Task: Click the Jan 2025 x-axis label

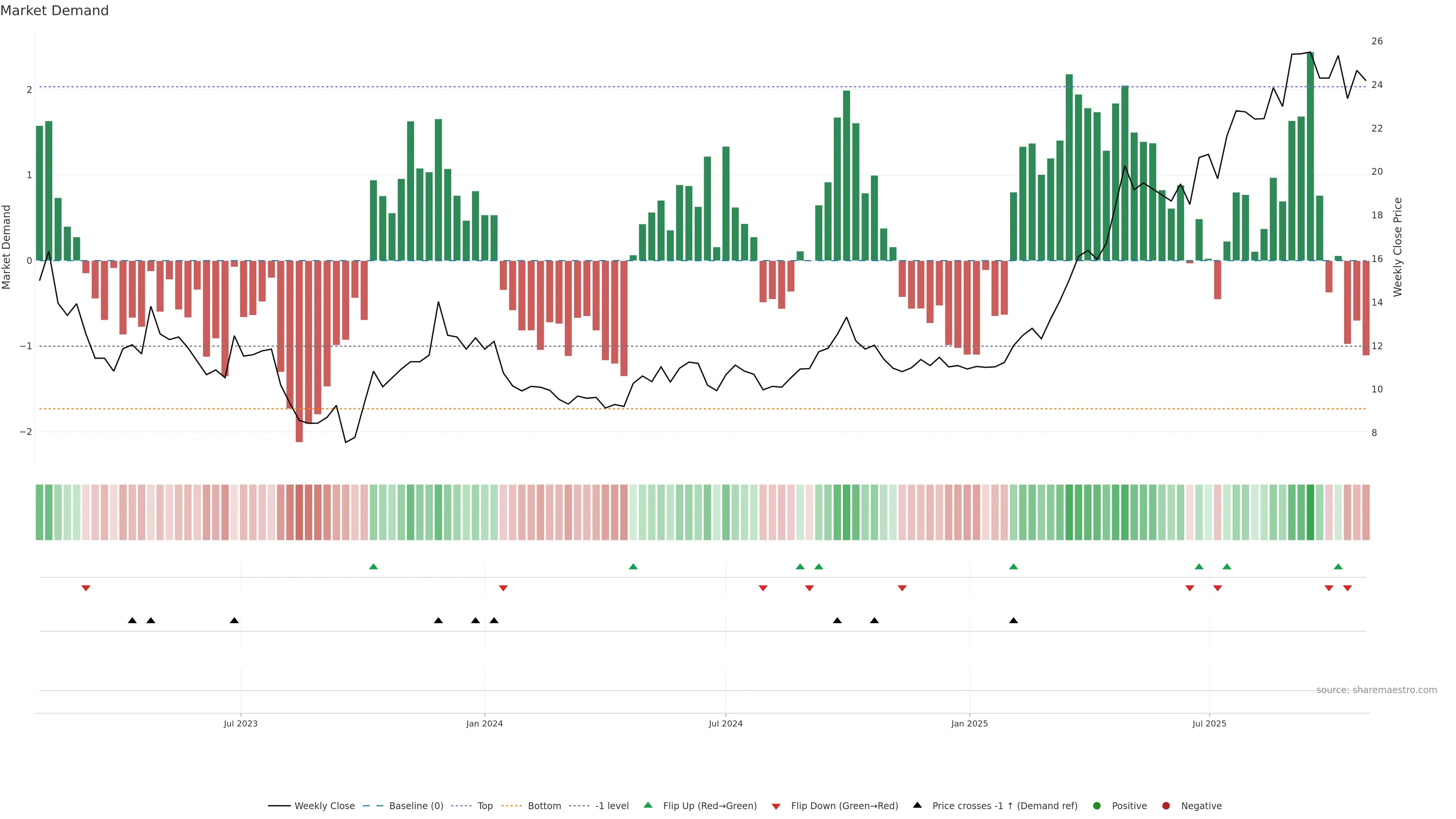Action: click(x=970, y=723)
